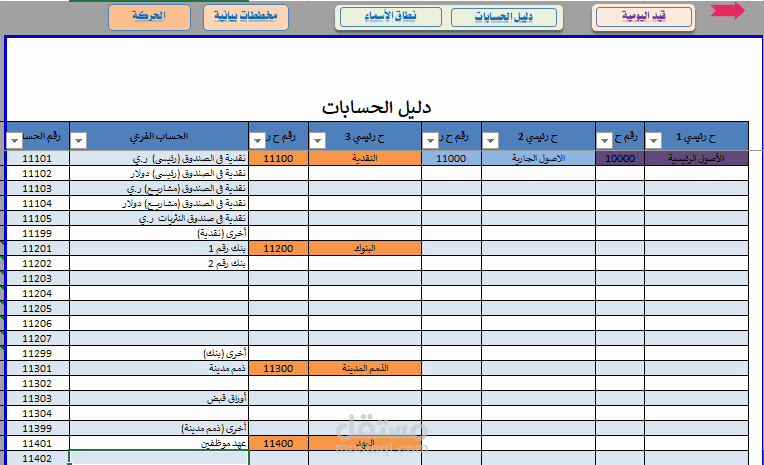Screen dimensions: 764x465
Task: Select account number cell 11203
Action: pos(37,279)
